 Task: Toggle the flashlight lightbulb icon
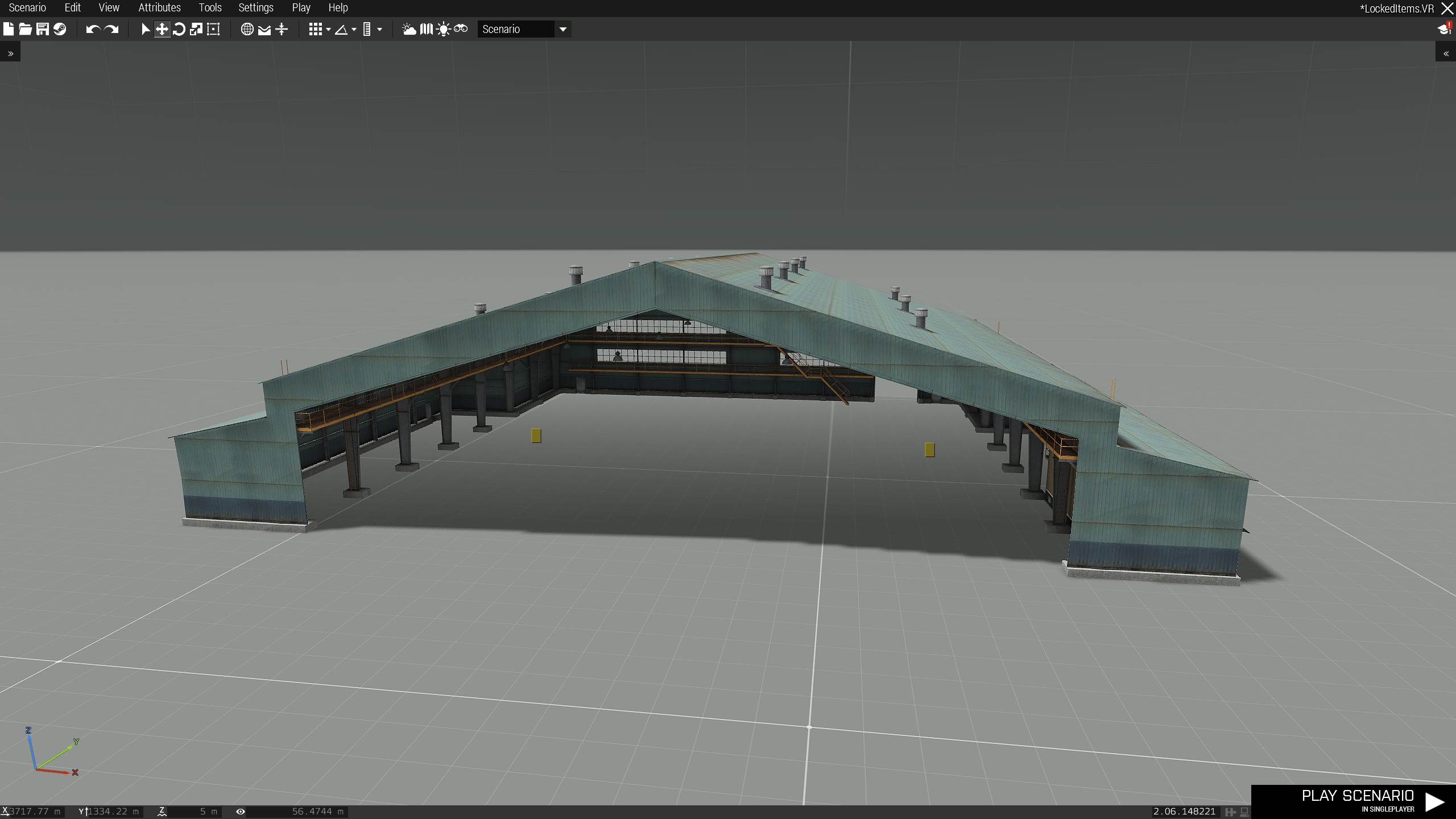(x=444, y=29)
